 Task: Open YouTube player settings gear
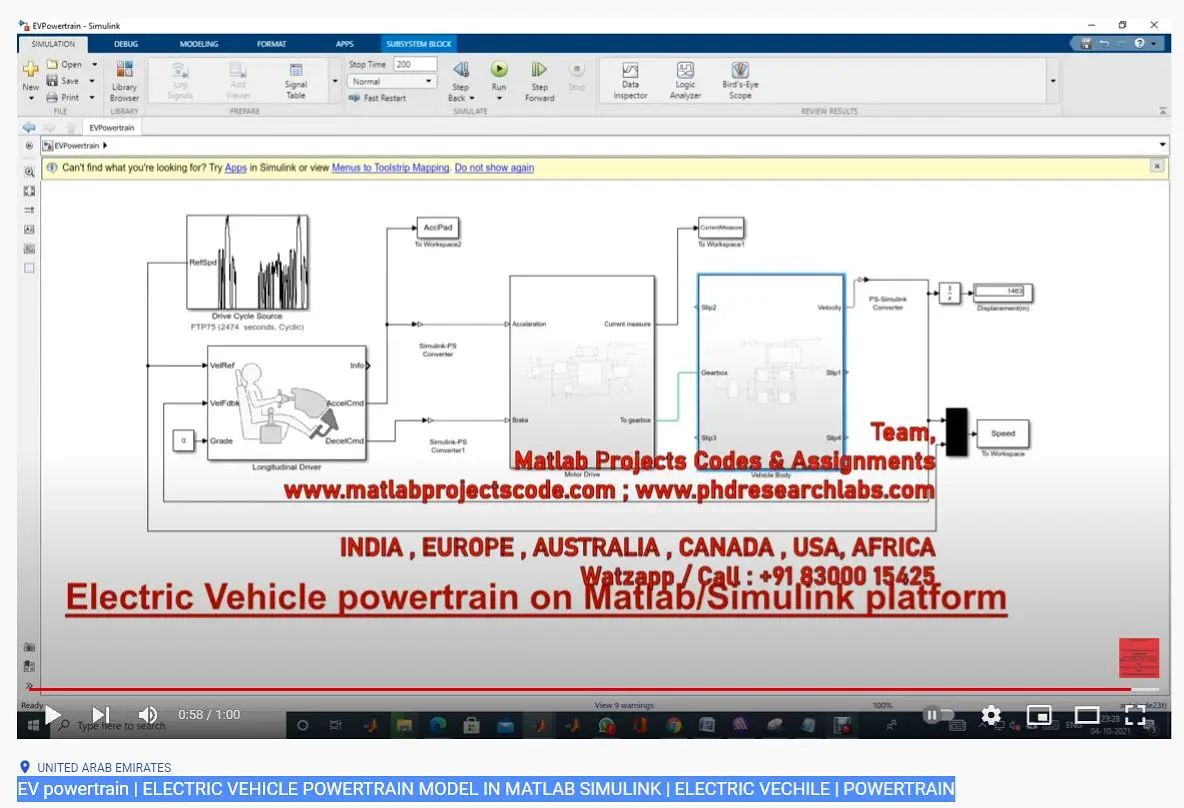991,714
